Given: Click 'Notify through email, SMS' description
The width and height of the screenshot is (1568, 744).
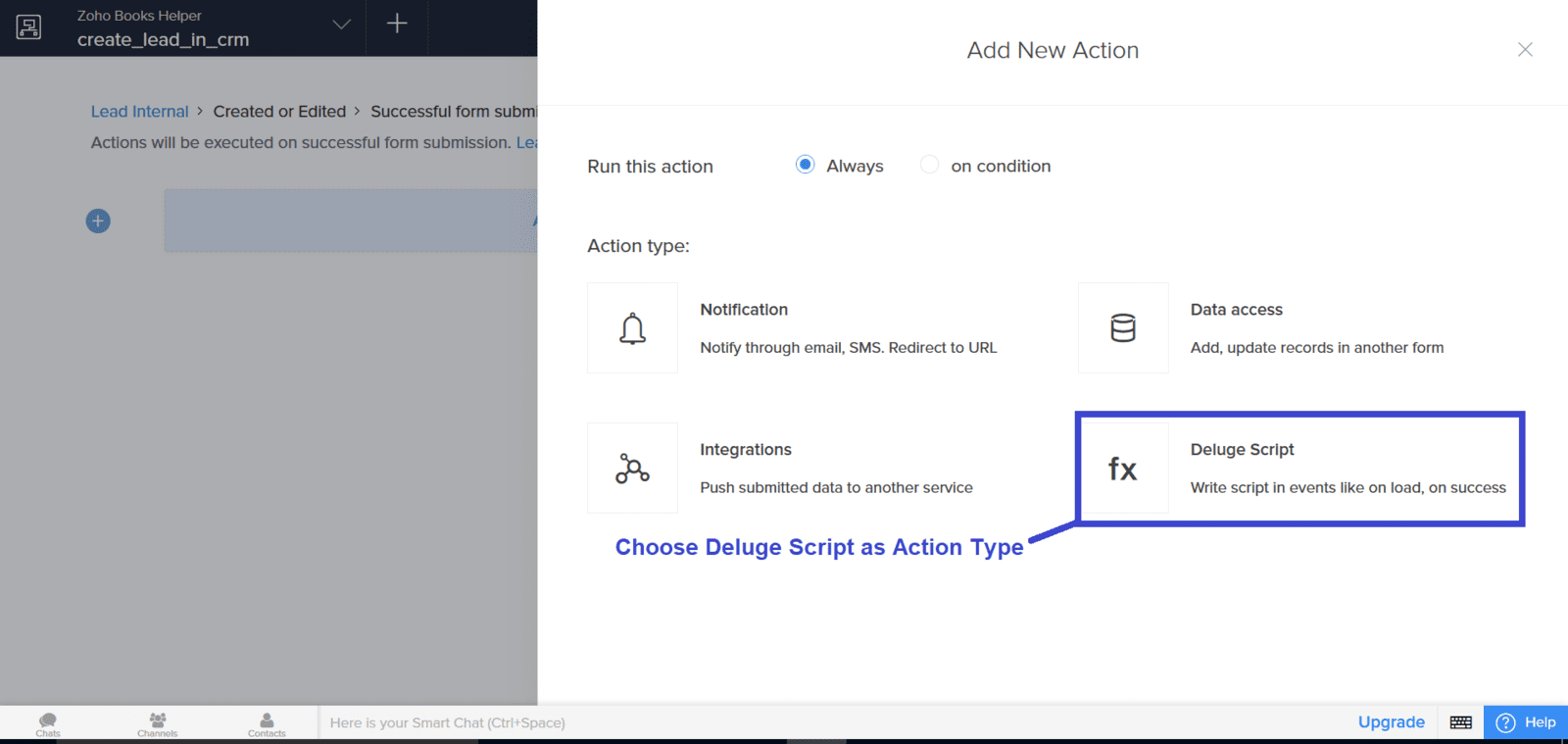Looking at the screenshot, I should (848, 348).
